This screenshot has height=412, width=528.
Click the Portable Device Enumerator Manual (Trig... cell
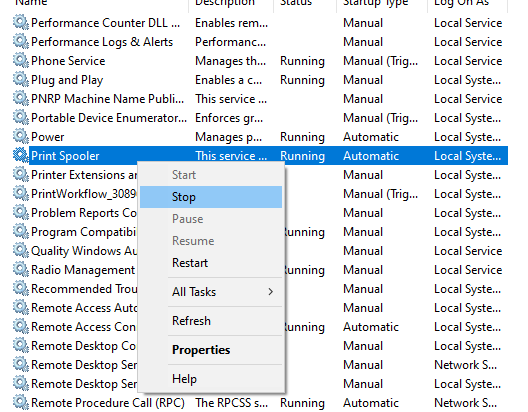[x=381, y=118]
